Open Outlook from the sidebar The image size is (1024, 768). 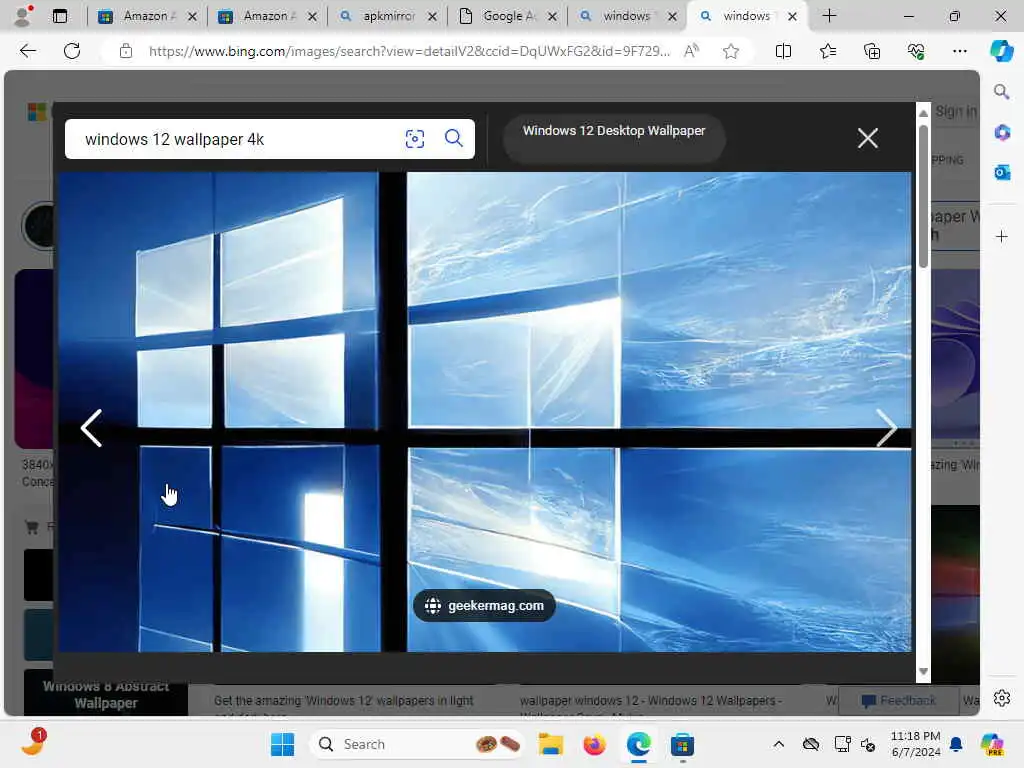(1002, 172)
